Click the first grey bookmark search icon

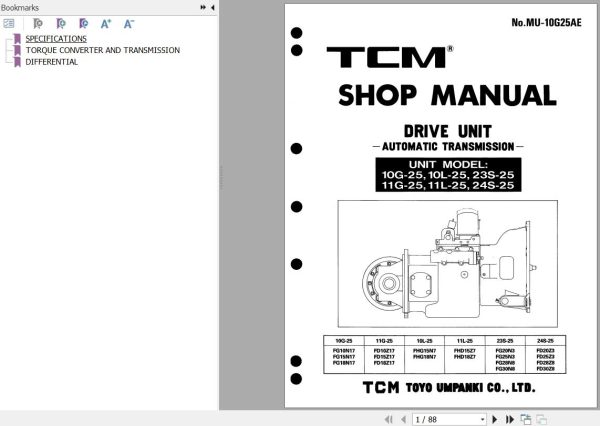coord(38,24)
